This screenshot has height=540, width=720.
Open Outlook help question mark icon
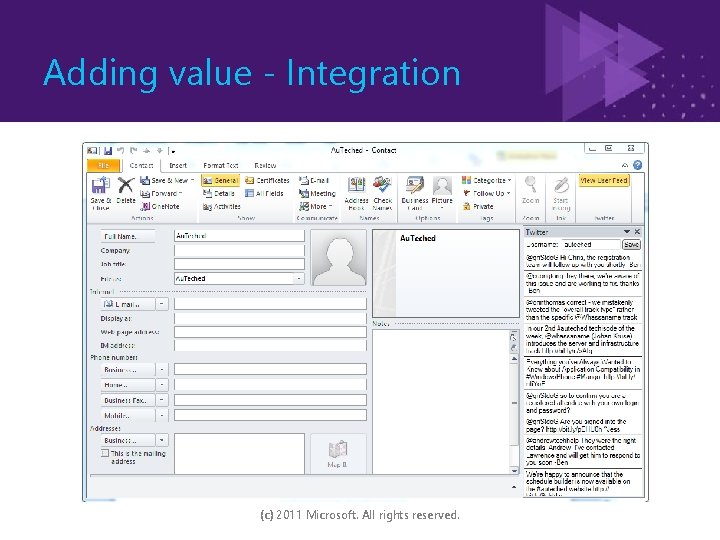coord(637,165)
